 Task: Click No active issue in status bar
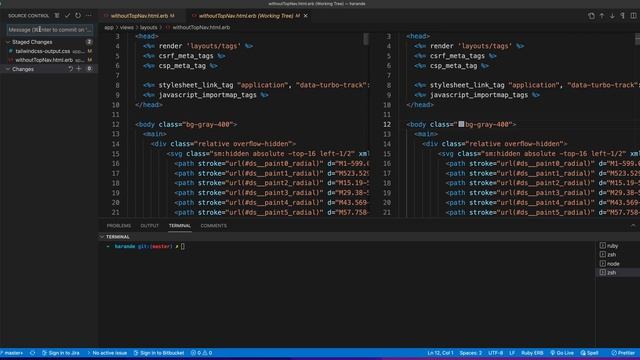click(107, 353)
